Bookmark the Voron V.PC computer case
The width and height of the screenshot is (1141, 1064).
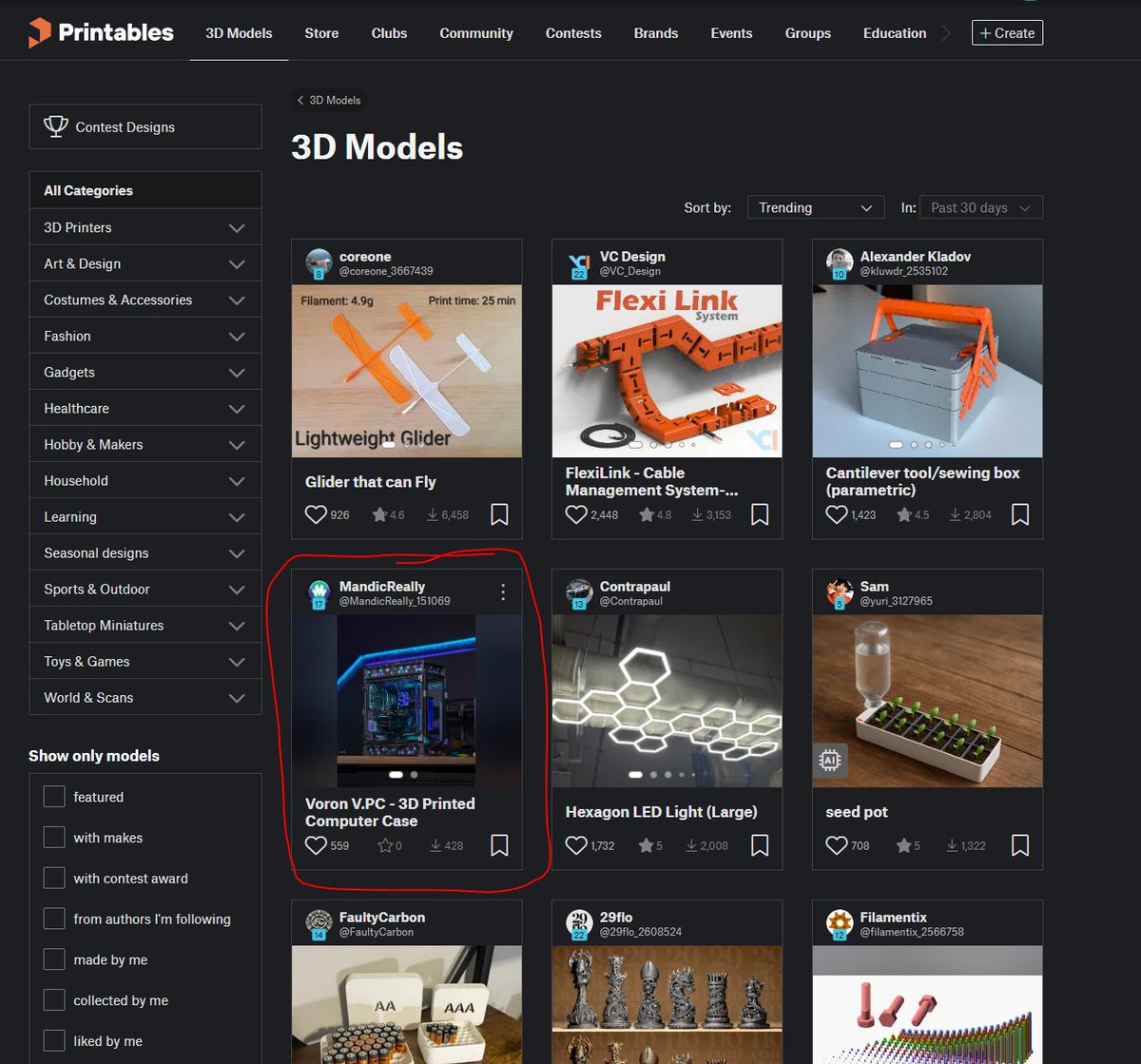(x=499, y=845)
